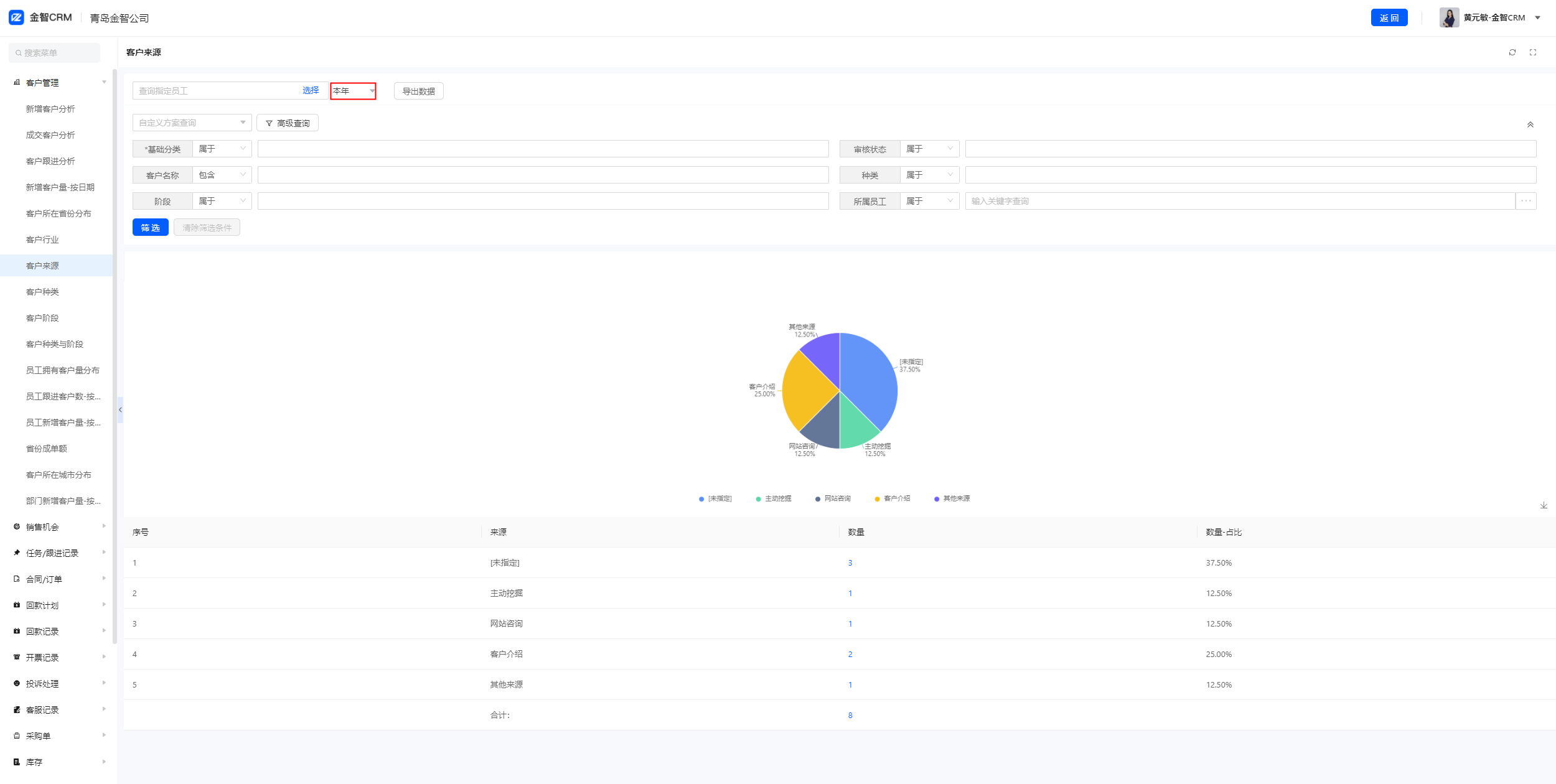Click the blue 筛选 button
The image size is (1556, 784).
(150, 228)
